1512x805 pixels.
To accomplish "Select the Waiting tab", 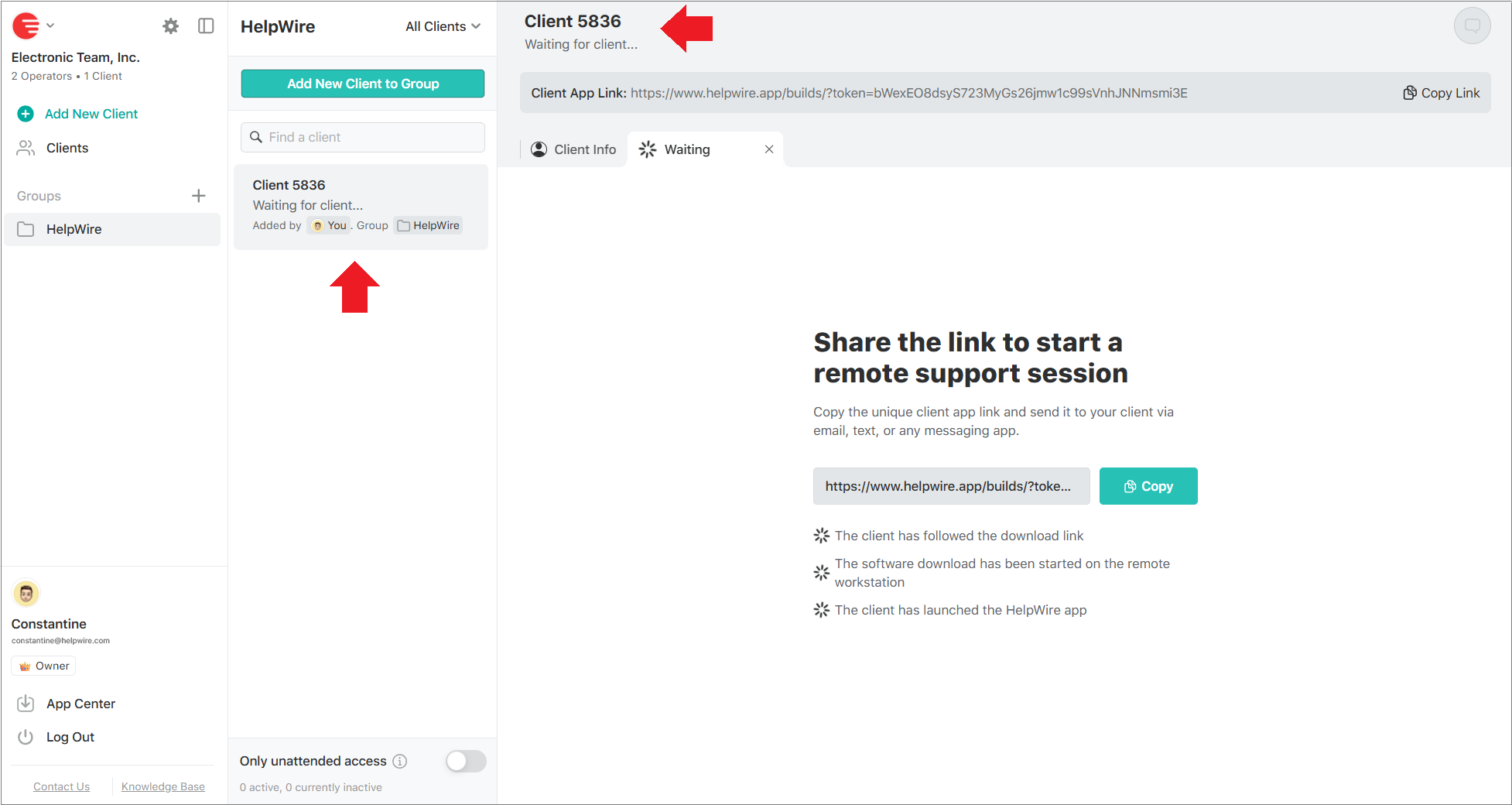I will [686, 149].
